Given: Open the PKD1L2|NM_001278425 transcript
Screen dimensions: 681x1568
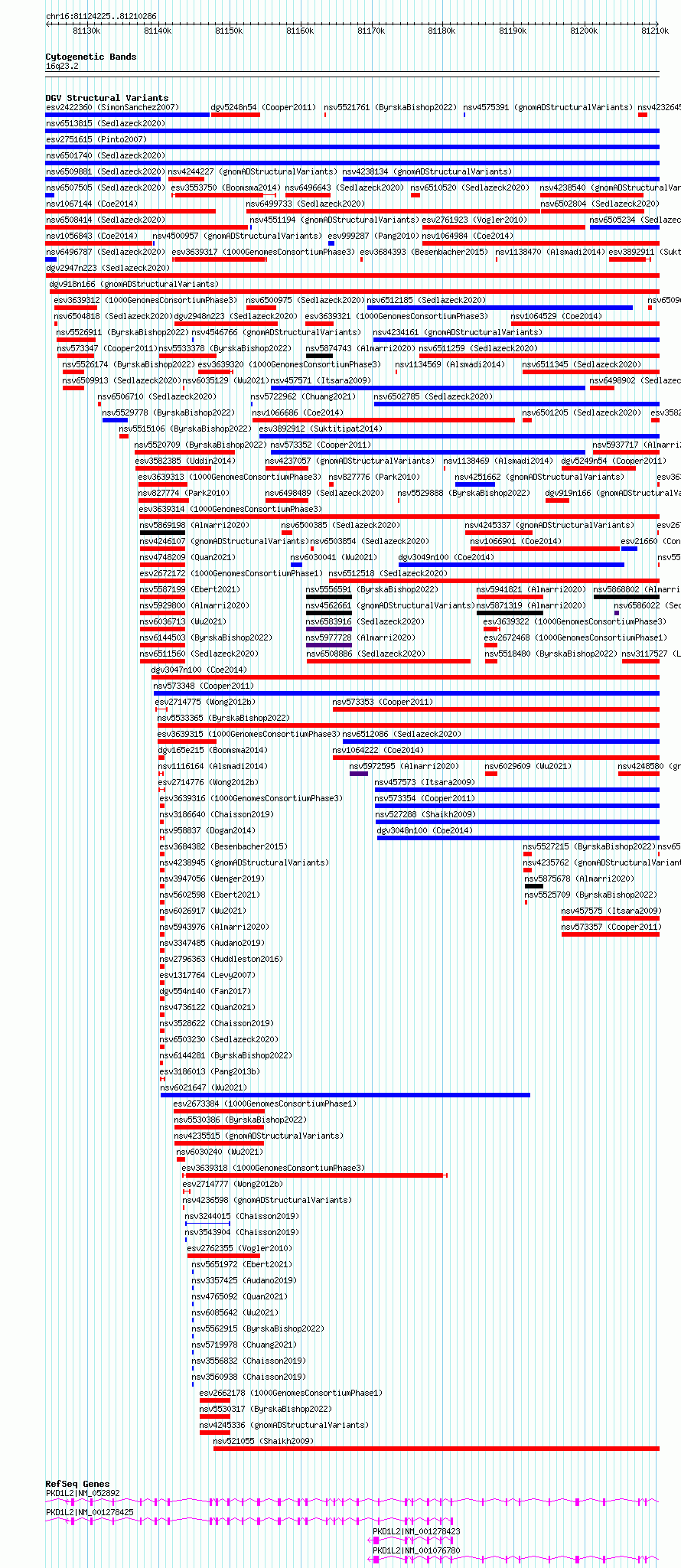Looking at the screenshot, I should pos(90,1512).
